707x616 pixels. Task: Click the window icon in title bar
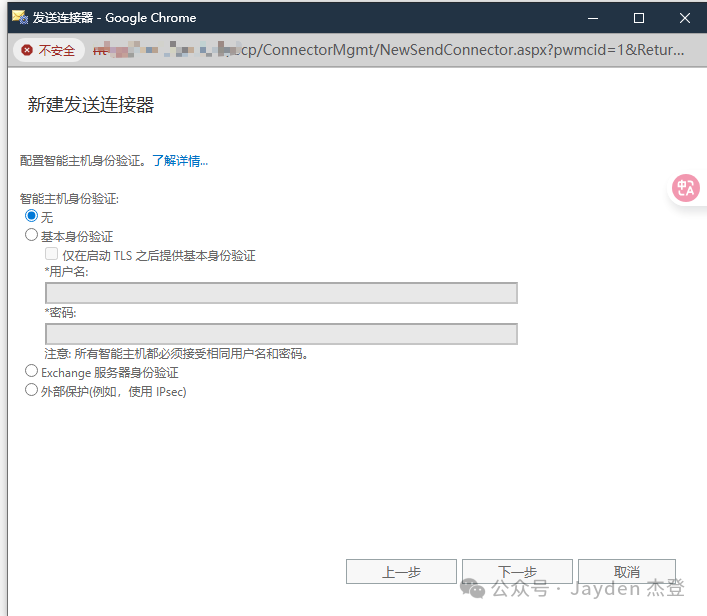(19, 17)
